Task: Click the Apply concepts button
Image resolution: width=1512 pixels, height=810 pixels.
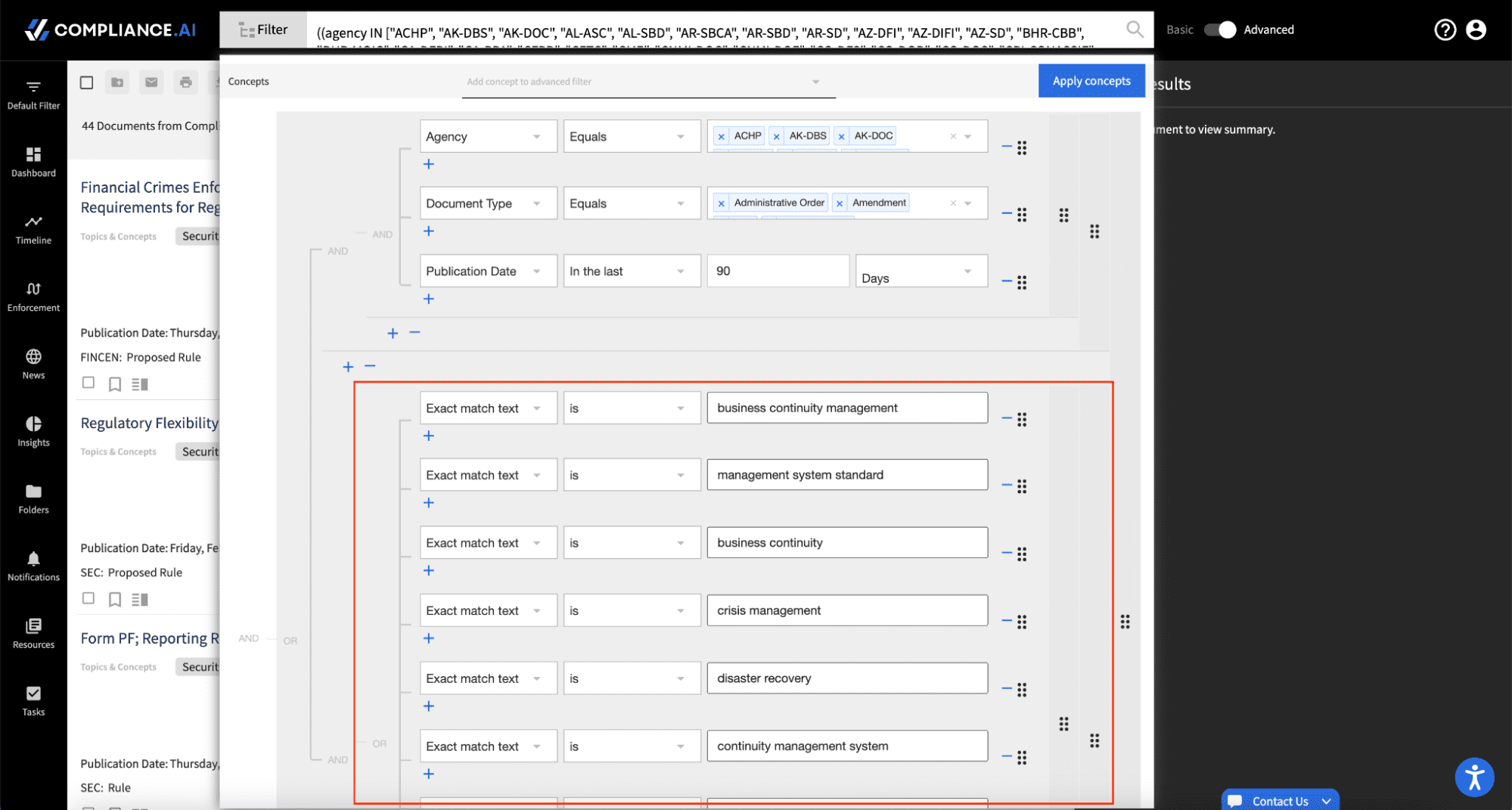Action: coord(1091,81)
